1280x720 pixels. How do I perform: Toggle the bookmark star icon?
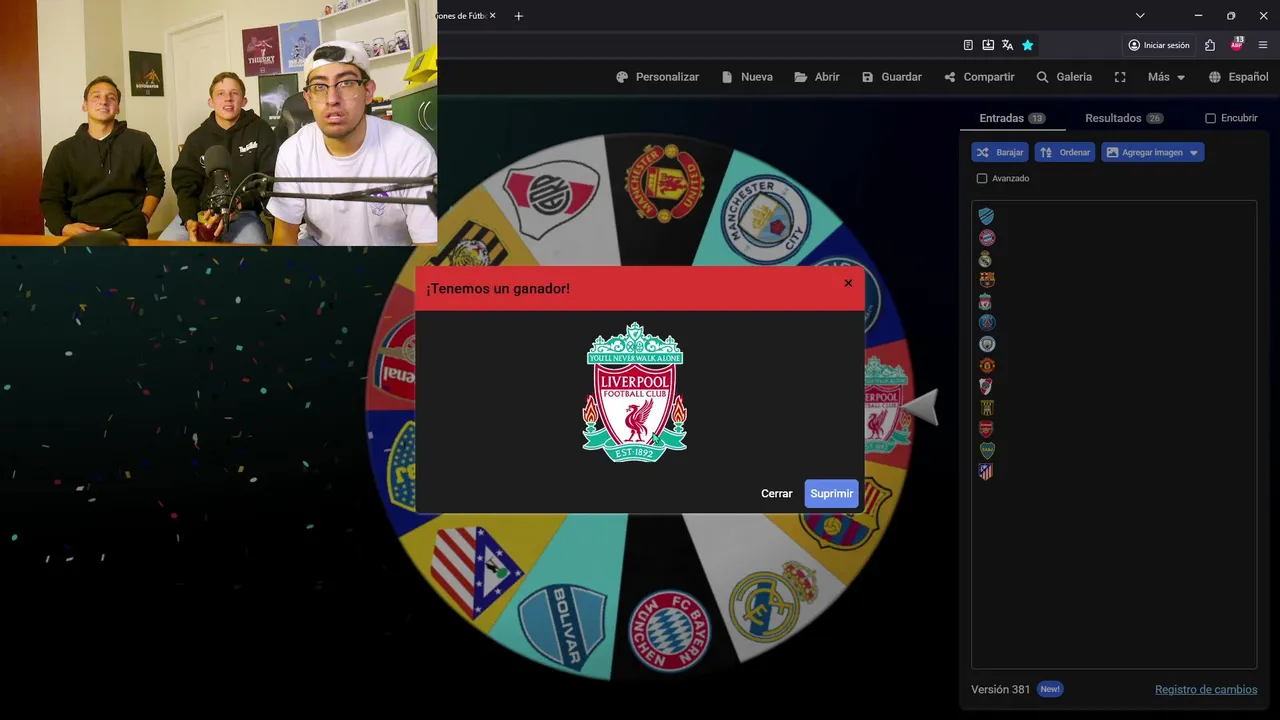(x=1027, y=45)
